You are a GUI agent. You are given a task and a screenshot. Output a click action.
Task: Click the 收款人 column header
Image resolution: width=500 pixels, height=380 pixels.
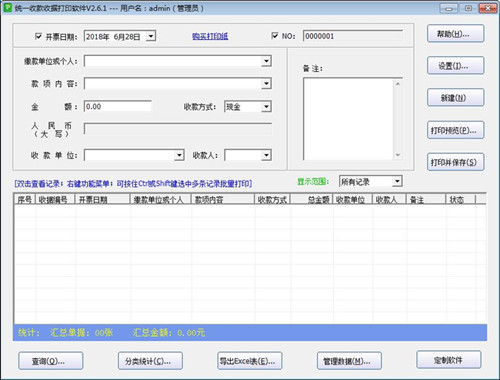[389, 200]
